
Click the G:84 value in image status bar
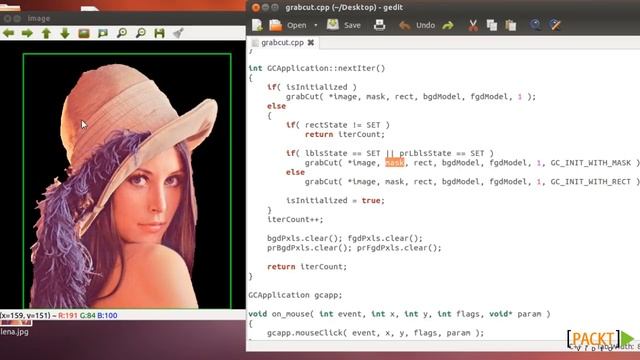pos(87,315)
